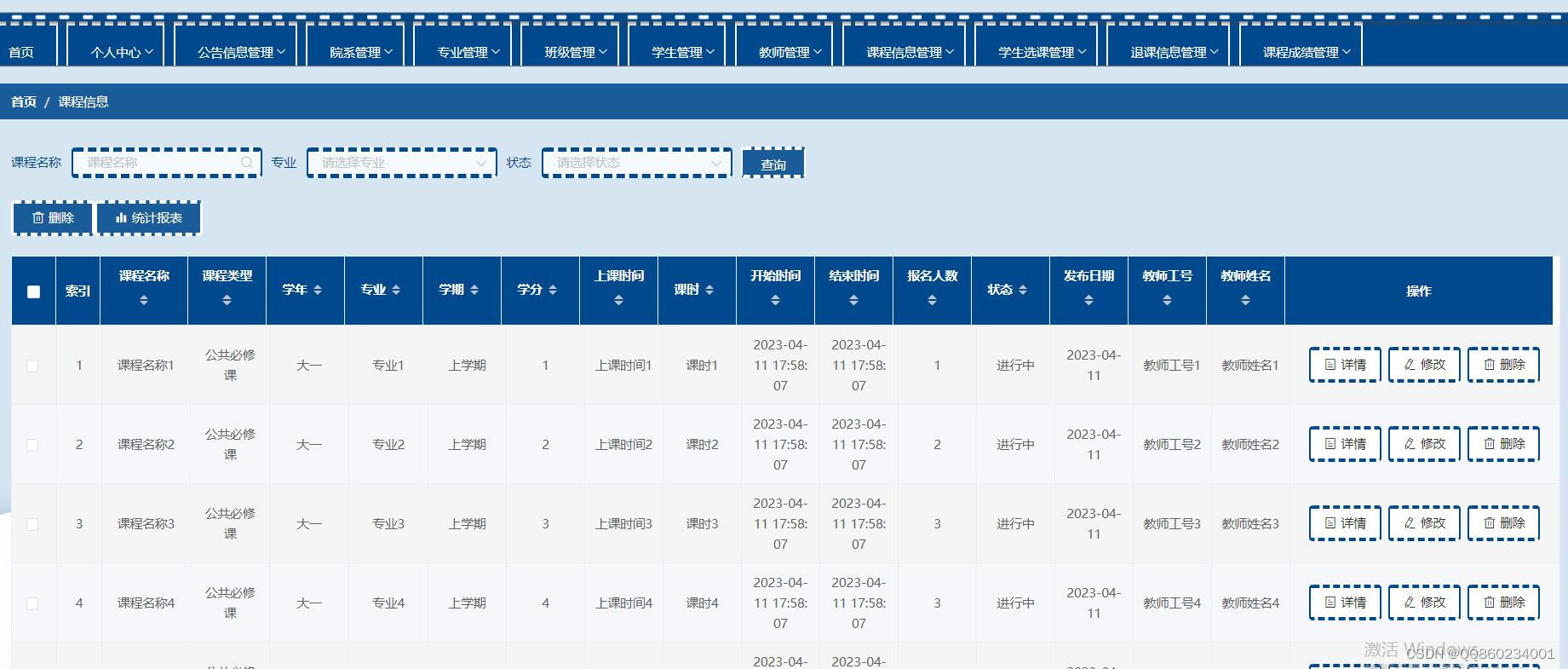
Task: View 详情 for 课程名称3
Action: pos(1345,523)
